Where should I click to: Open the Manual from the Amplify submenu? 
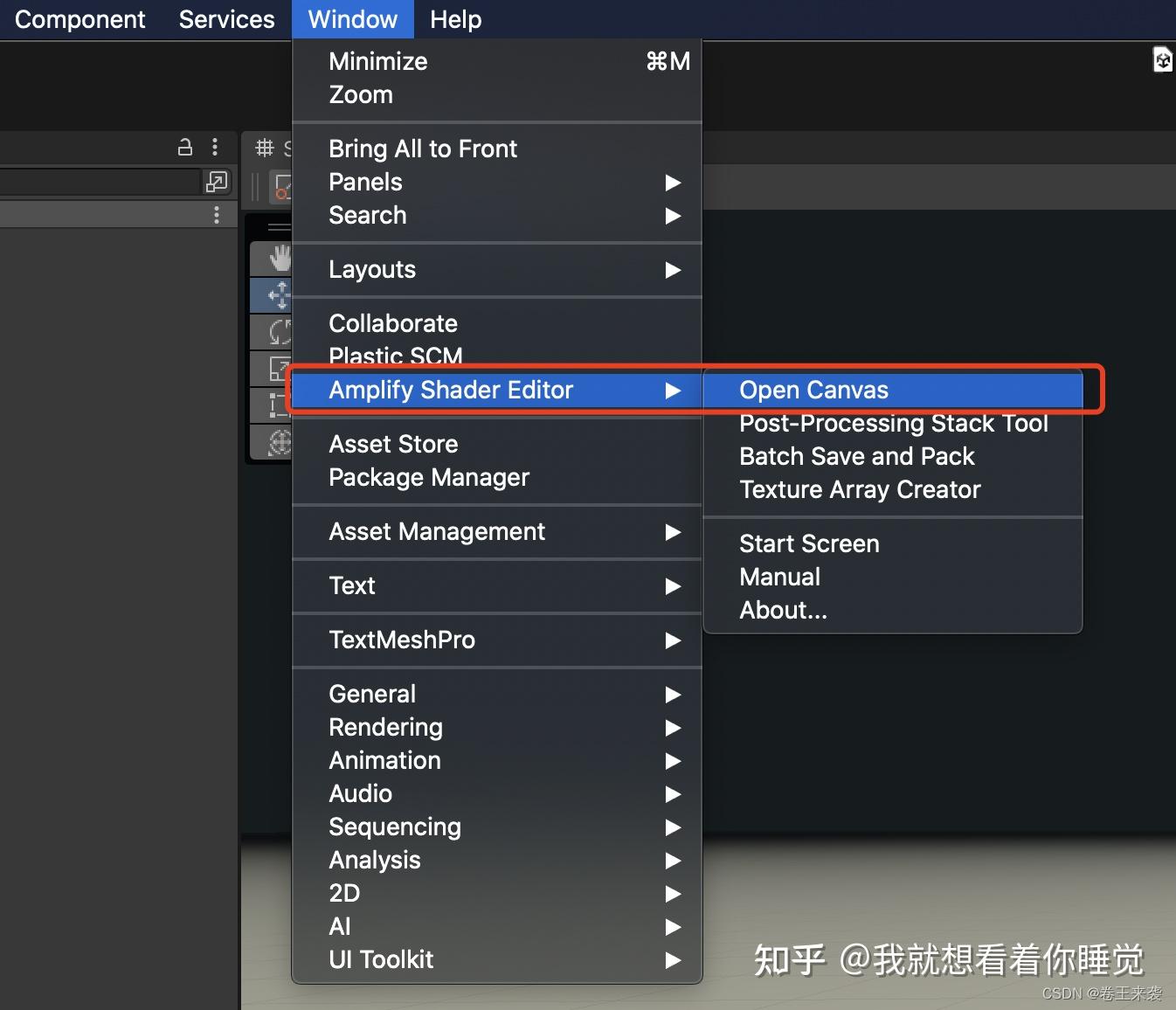click(778, 577)
